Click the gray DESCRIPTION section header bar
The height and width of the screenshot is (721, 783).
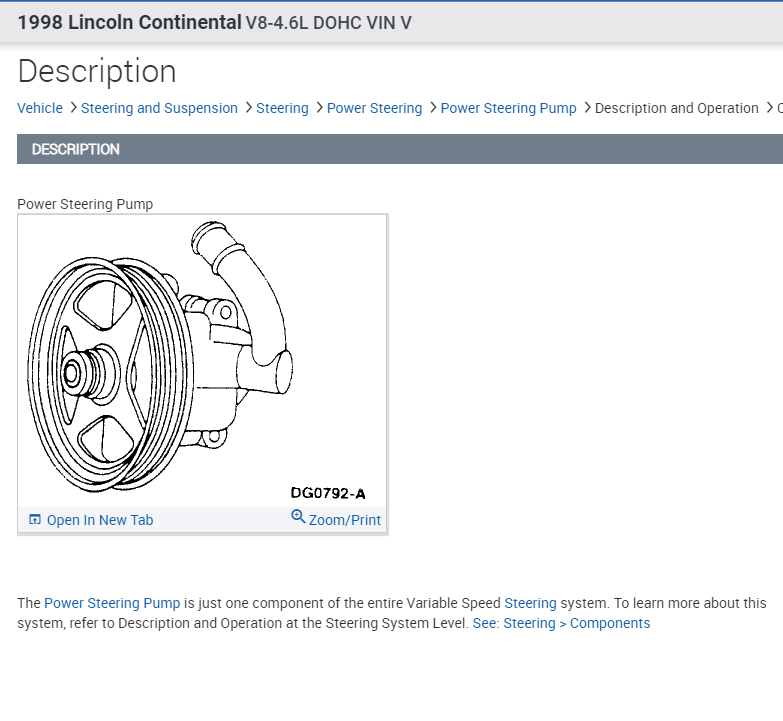click(400, 149)
